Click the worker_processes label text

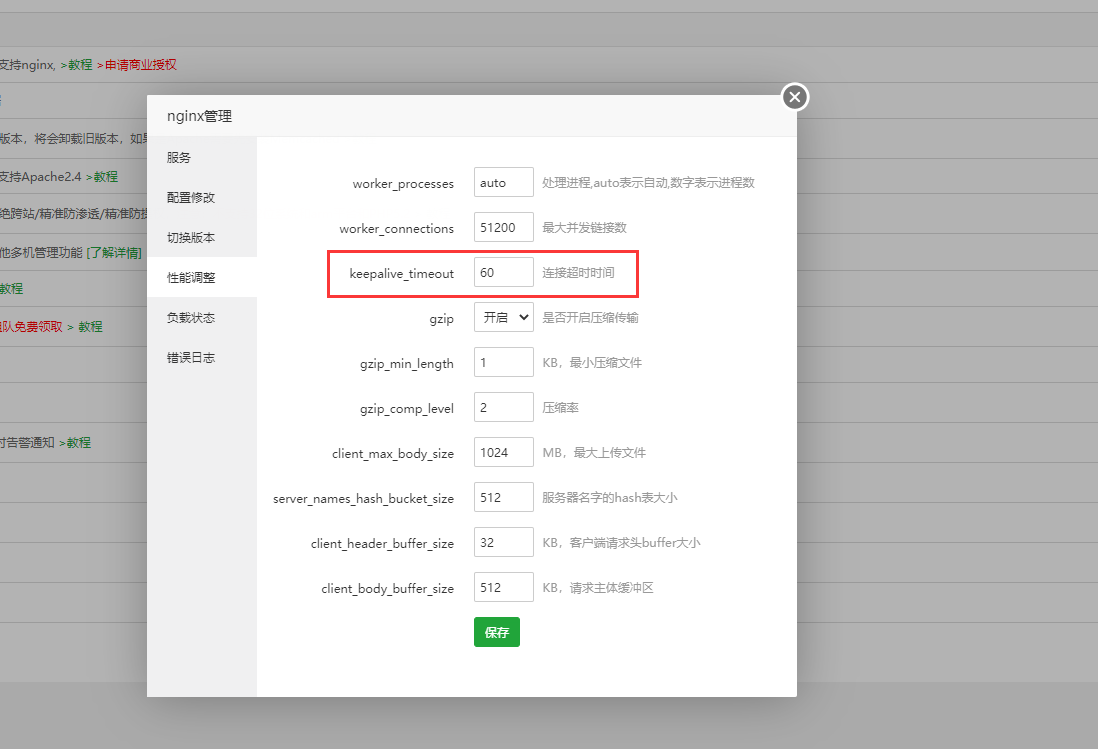pyautogui.click(x=403, y=183)
